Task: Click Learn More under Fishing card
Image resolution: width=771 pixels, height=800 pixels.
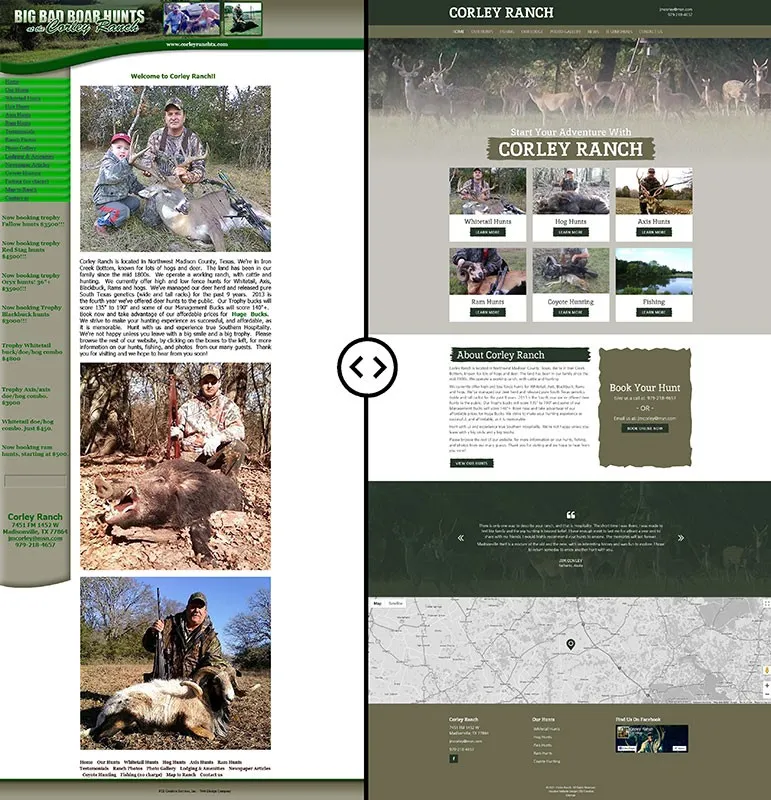Action: coord(654,312)
